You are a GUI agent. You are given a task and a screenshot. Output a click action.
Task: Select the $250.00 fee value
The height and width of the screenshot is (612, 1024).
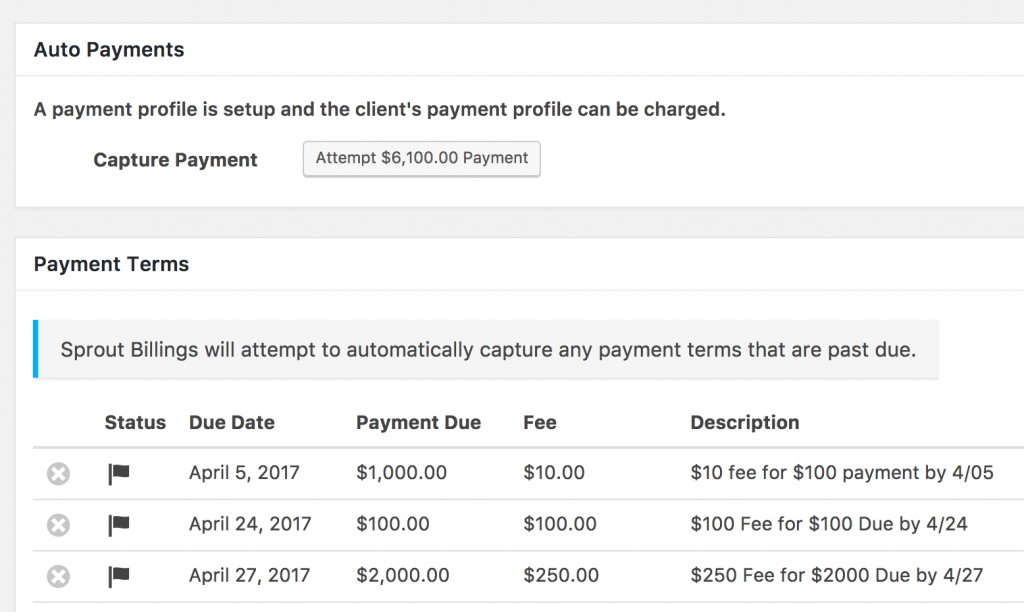pyautogui.click(x=561, y=576)
